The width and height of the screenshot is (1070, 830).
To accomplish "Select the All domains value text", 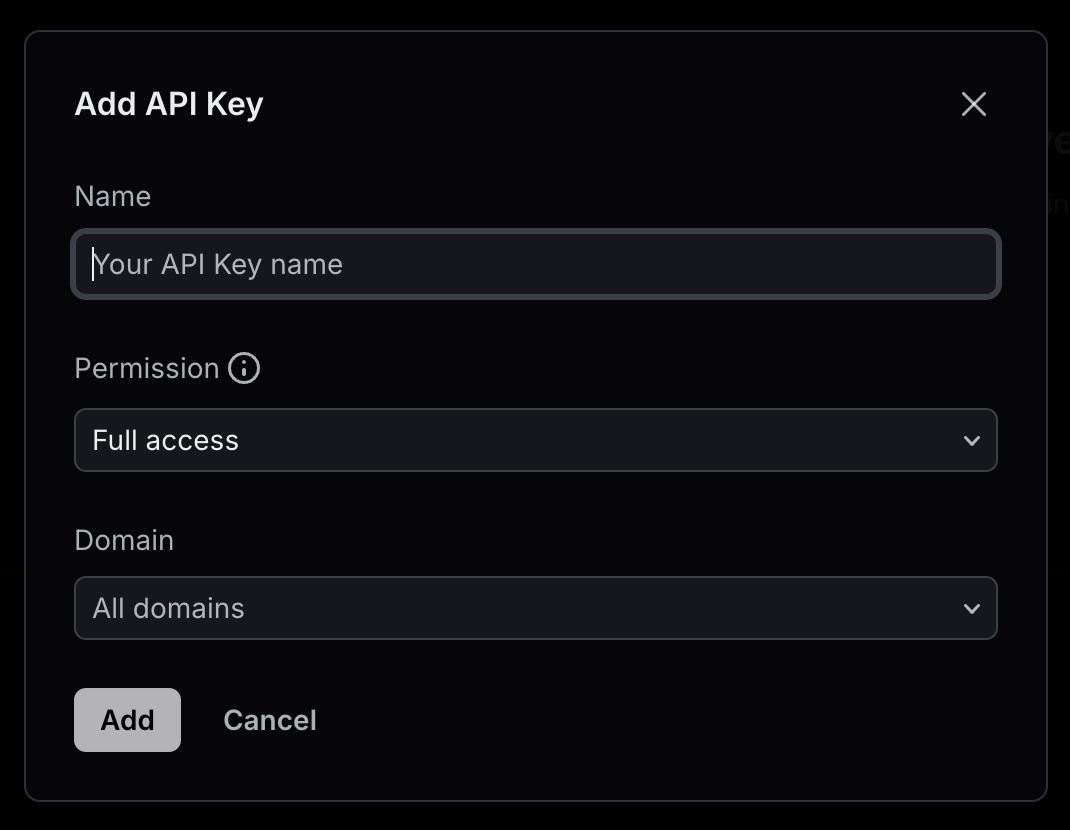I will click(x=169, y=608).
